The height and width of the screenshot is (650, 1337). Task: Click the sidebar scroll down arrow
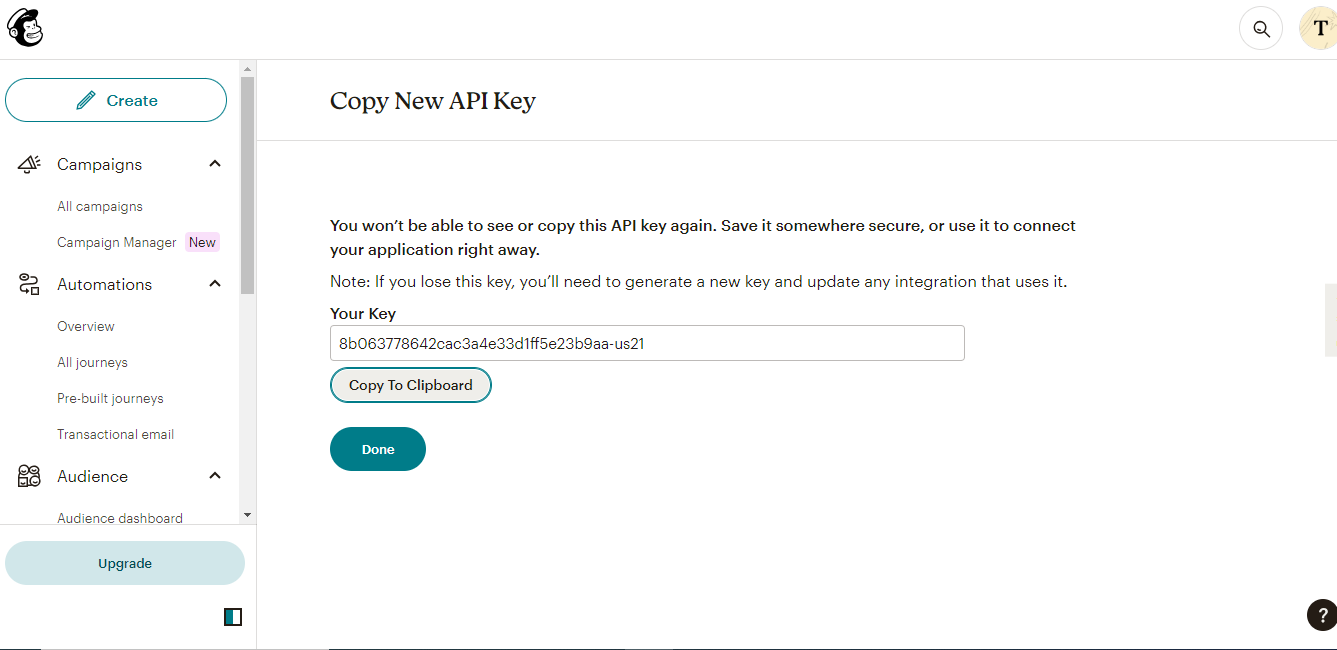247,514
